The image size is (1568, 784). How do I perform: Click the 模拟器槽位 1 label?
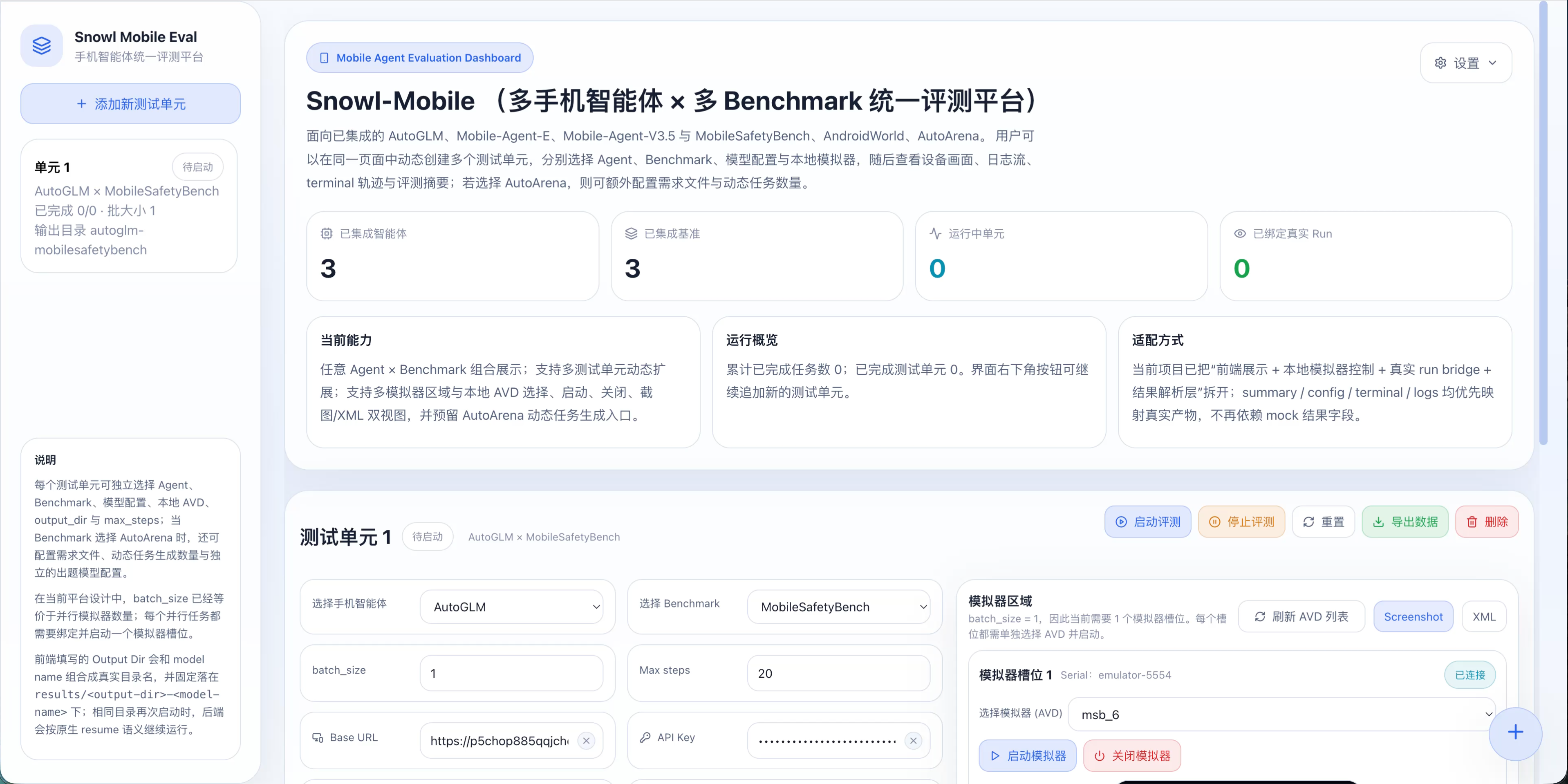point(1015,675)
